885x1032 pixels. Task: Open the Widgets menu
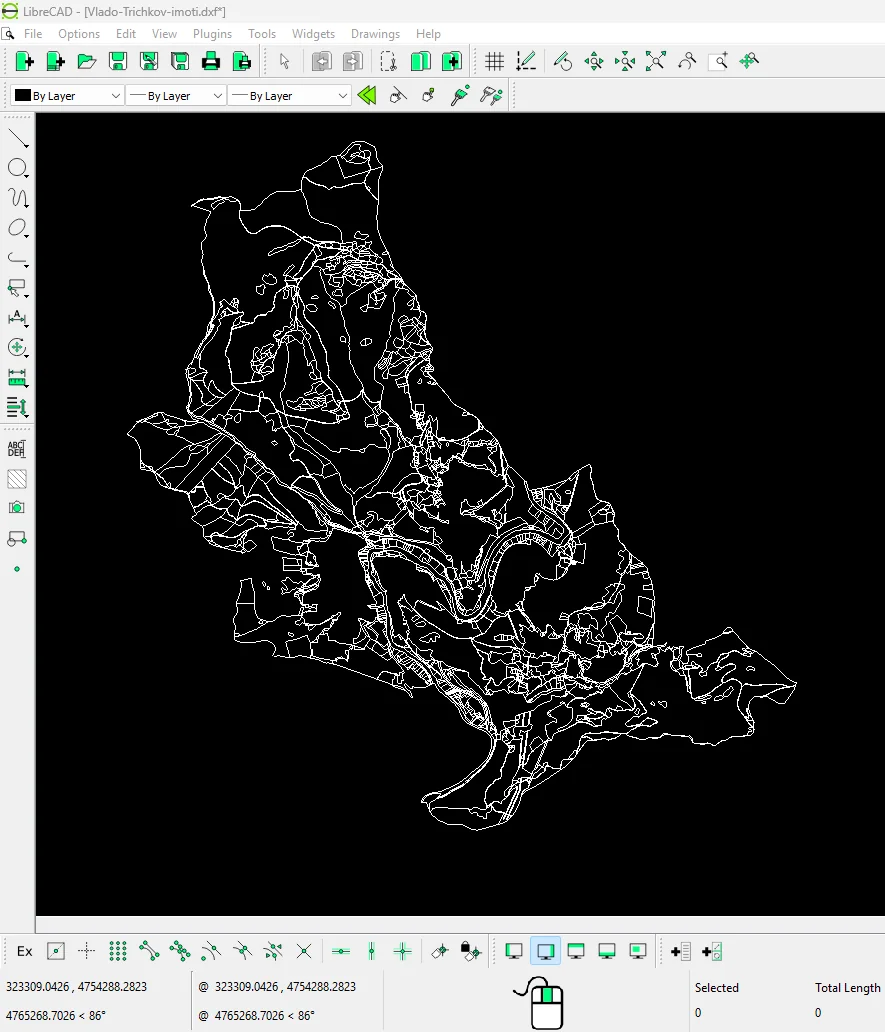tap(313, 34)
